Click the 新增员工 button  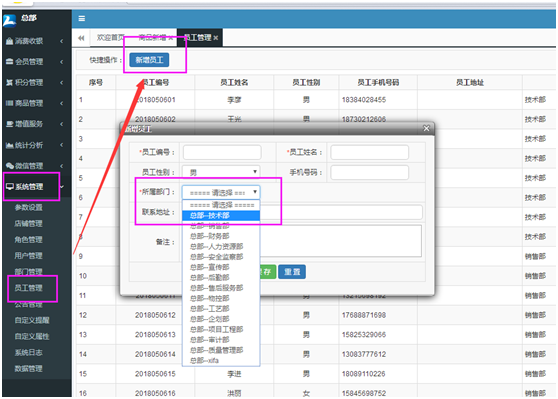coord(149,60)
